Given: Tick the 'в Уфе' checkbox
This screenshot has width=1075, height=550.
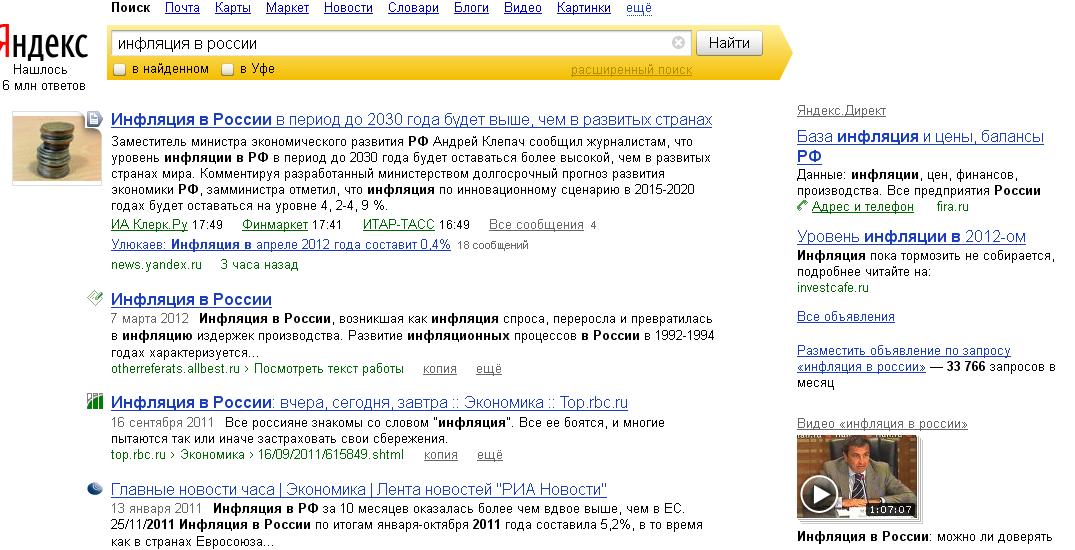Looking at the screenshot, I should (x=228, y=69).
